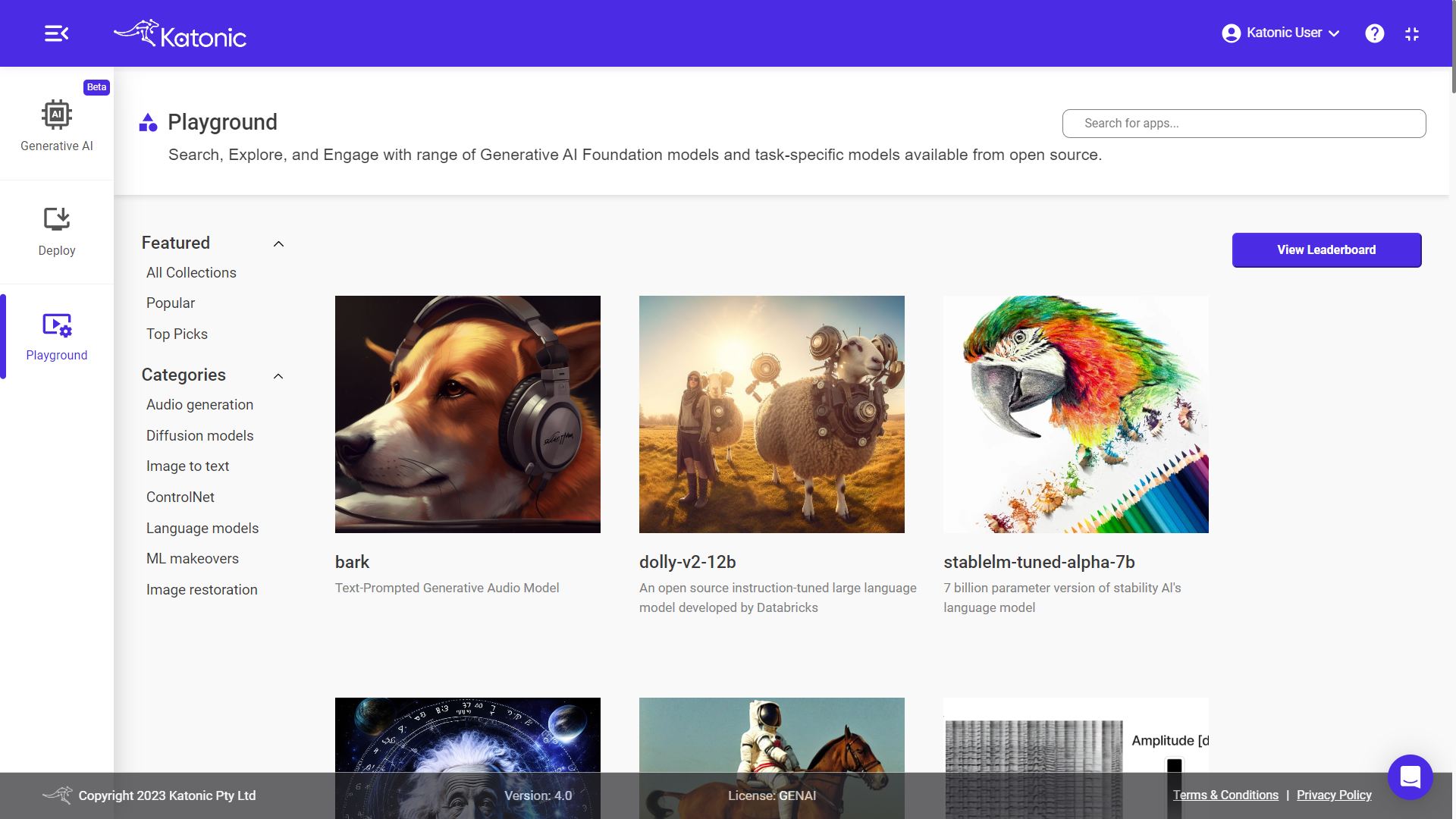This screenshot has height=819, width=1456.
Task: Click the Beta badge on Generative AI
Action: click(96, 87)
